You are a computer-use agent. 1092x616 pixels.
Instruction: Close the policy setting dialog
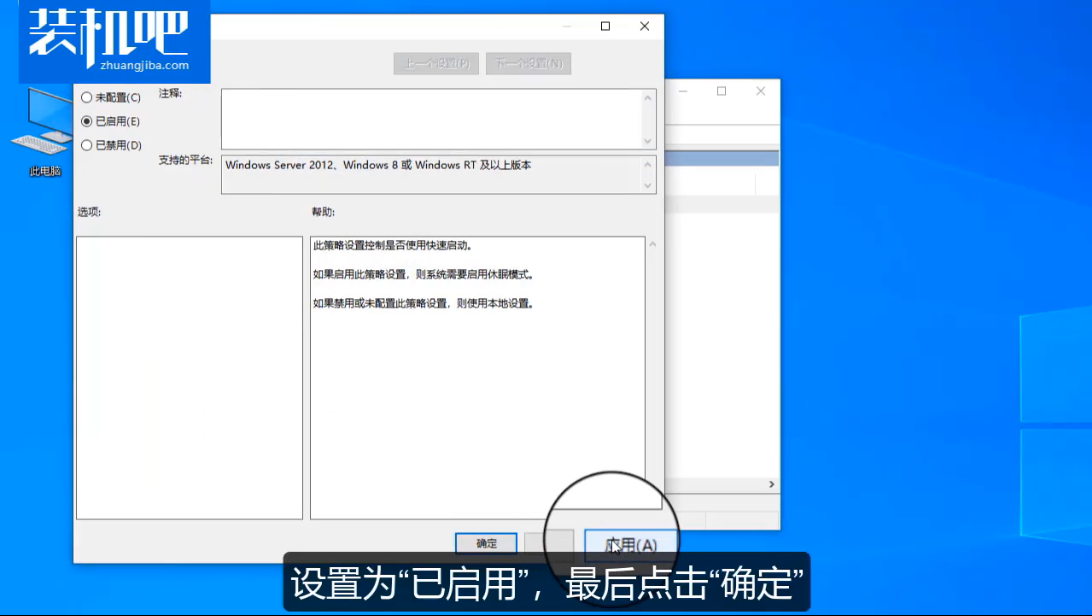pyautogui.click(x=645, y=27)
